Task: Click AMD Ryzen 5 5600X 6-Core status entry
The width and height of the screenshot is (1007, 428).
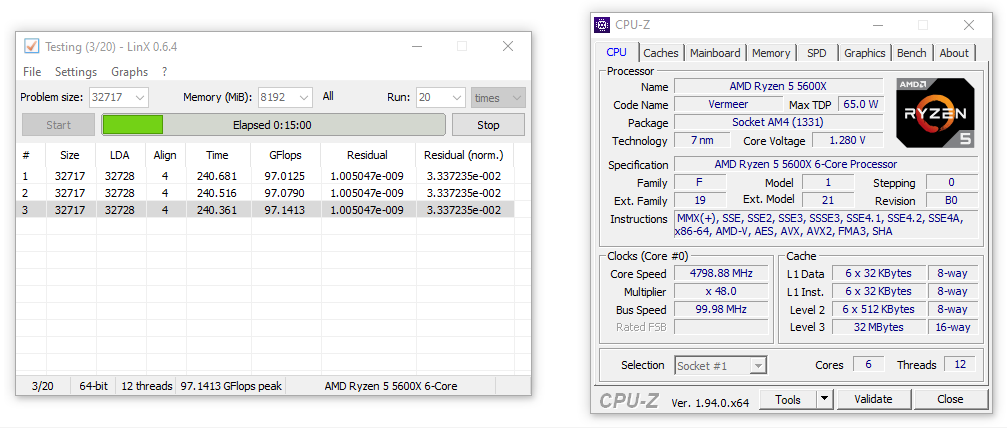Action: 390,386
